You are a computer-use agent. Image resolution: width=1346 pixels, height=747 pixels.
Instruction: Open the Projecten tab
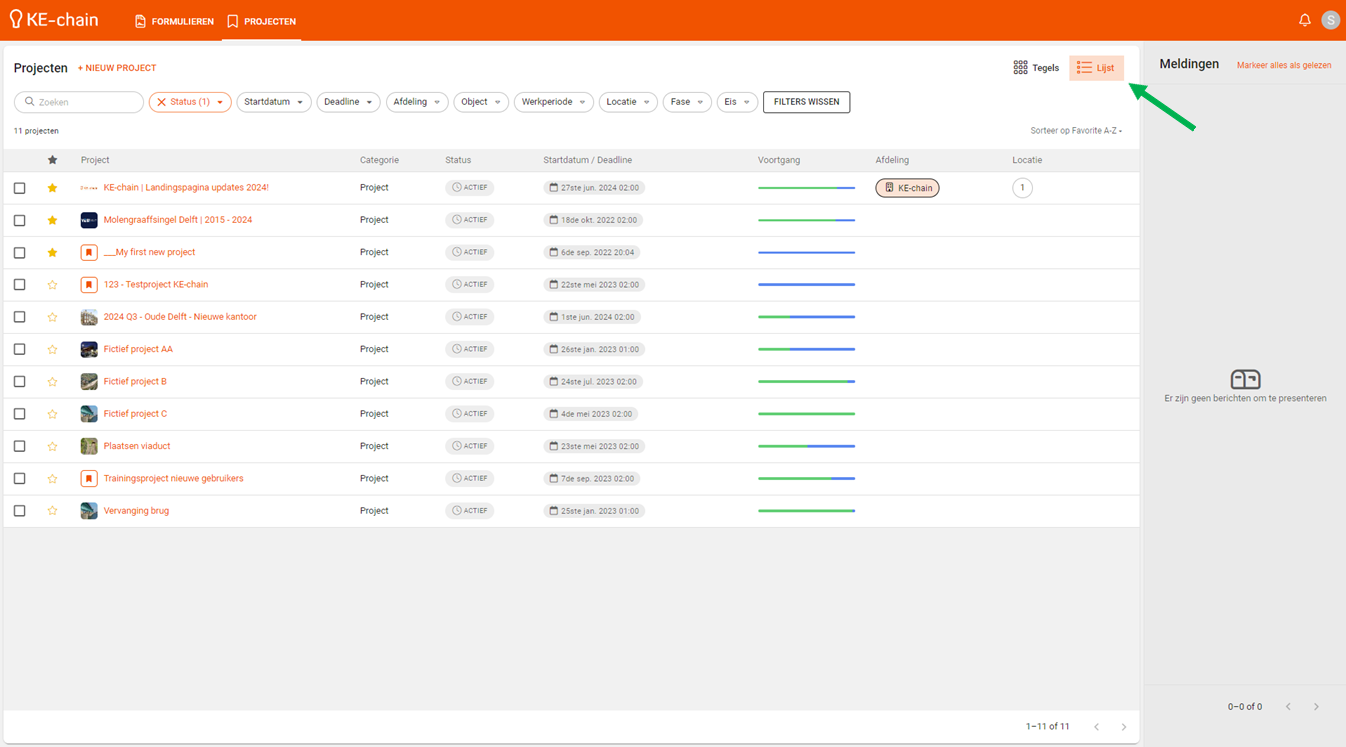[261, 21]
